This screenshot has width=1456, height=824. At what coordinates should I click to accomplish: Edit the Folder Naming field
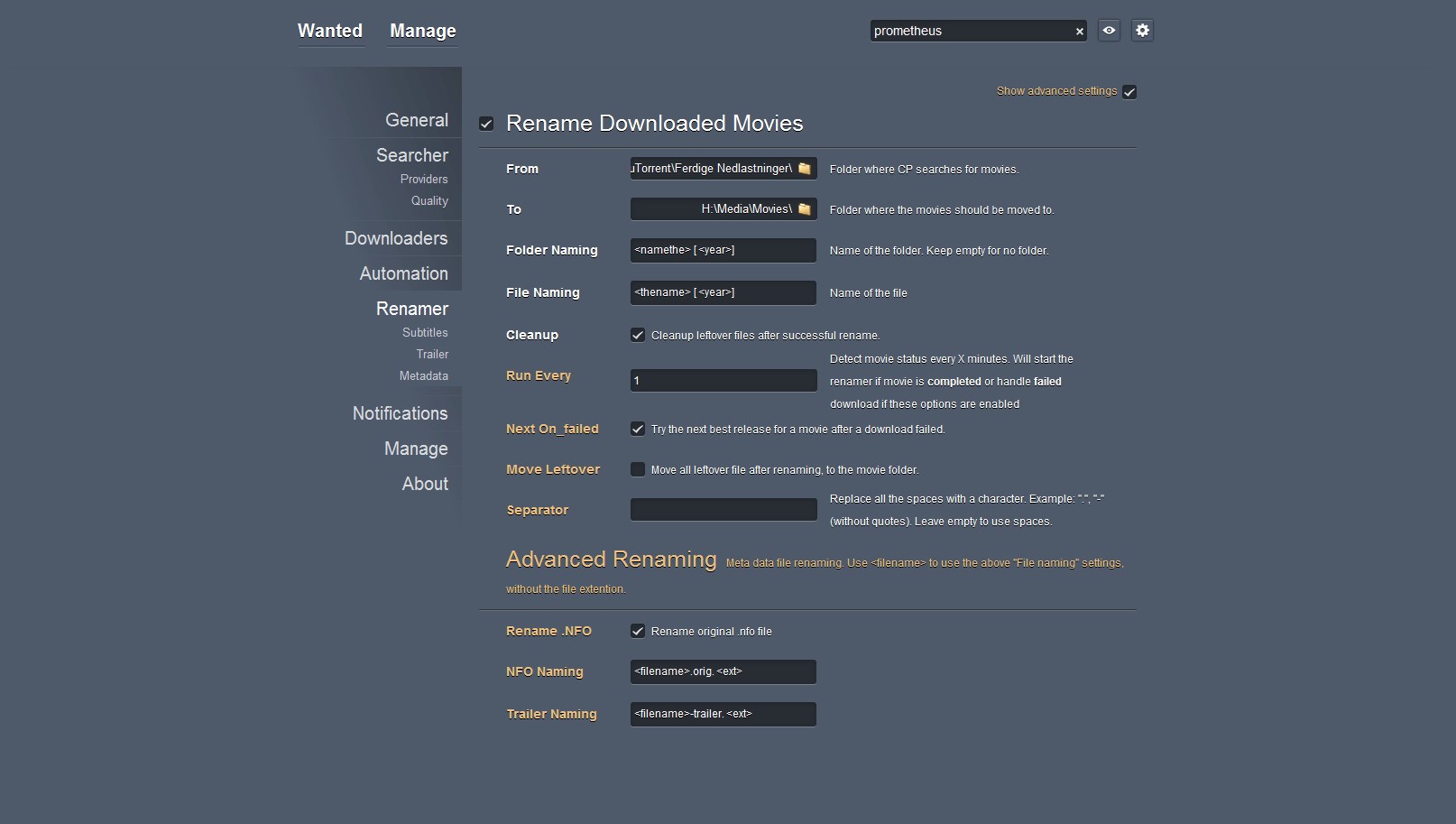(723, 250)
